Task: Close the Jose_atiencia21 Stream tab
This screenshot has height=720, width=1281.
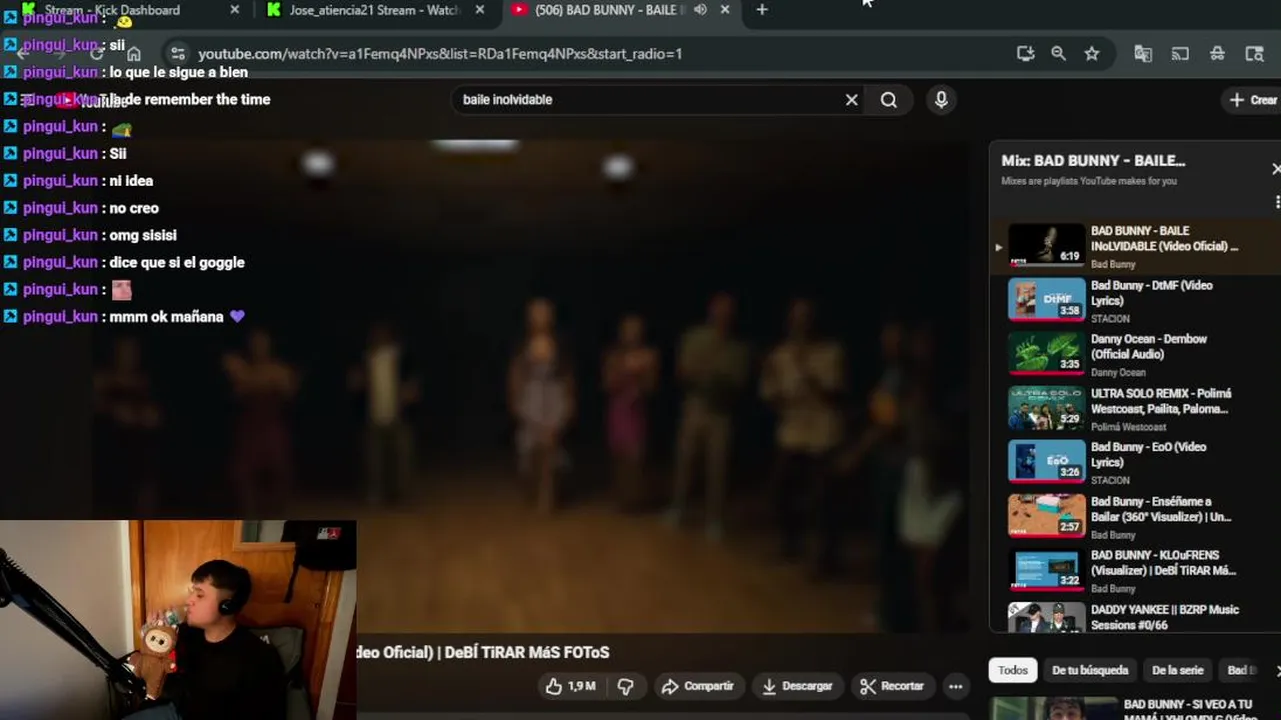Action: coord(480,10)
